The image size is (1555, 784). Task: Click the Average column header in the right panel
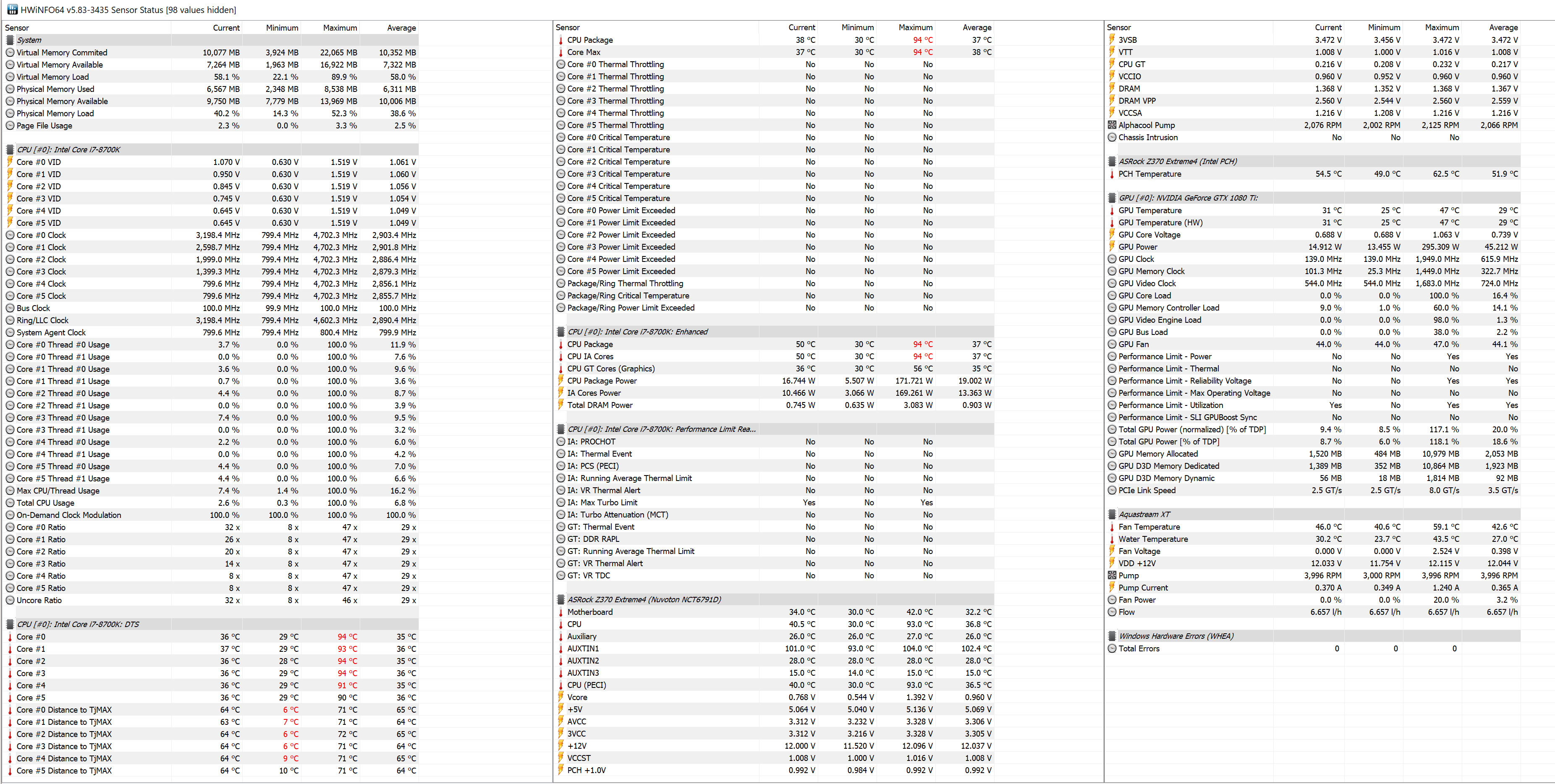[1503, 27]
